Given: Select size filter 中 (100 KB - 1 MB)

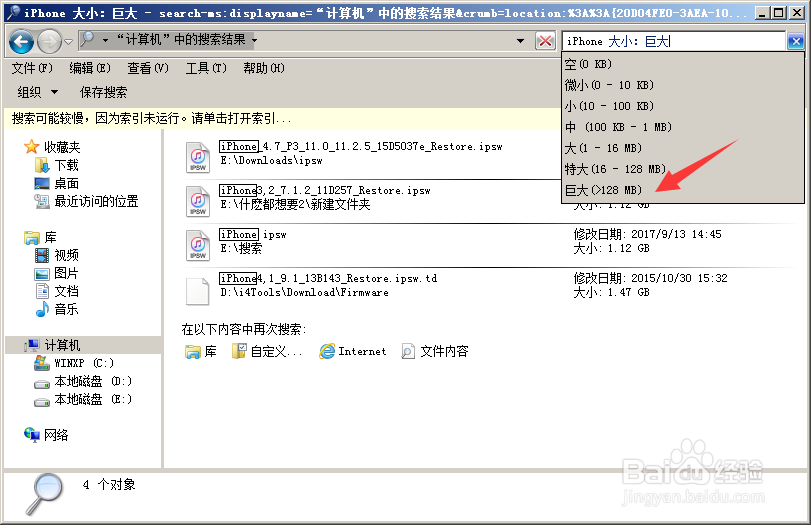Looking at the screenshot, I should [682, 127].
